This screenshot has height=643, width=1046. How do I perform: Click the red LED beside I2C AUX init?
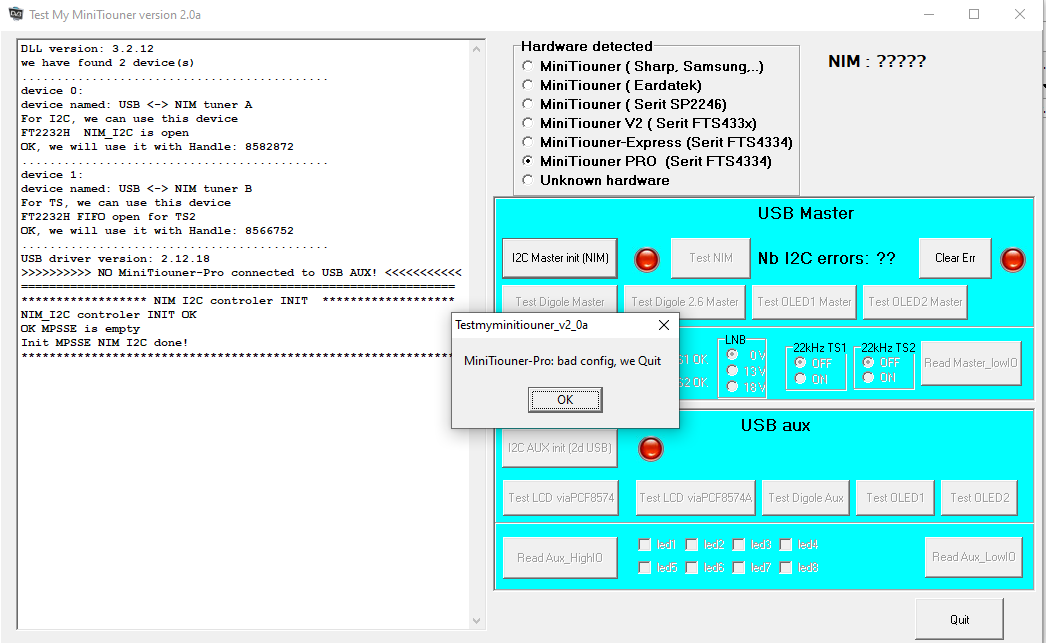click(650, 449)
